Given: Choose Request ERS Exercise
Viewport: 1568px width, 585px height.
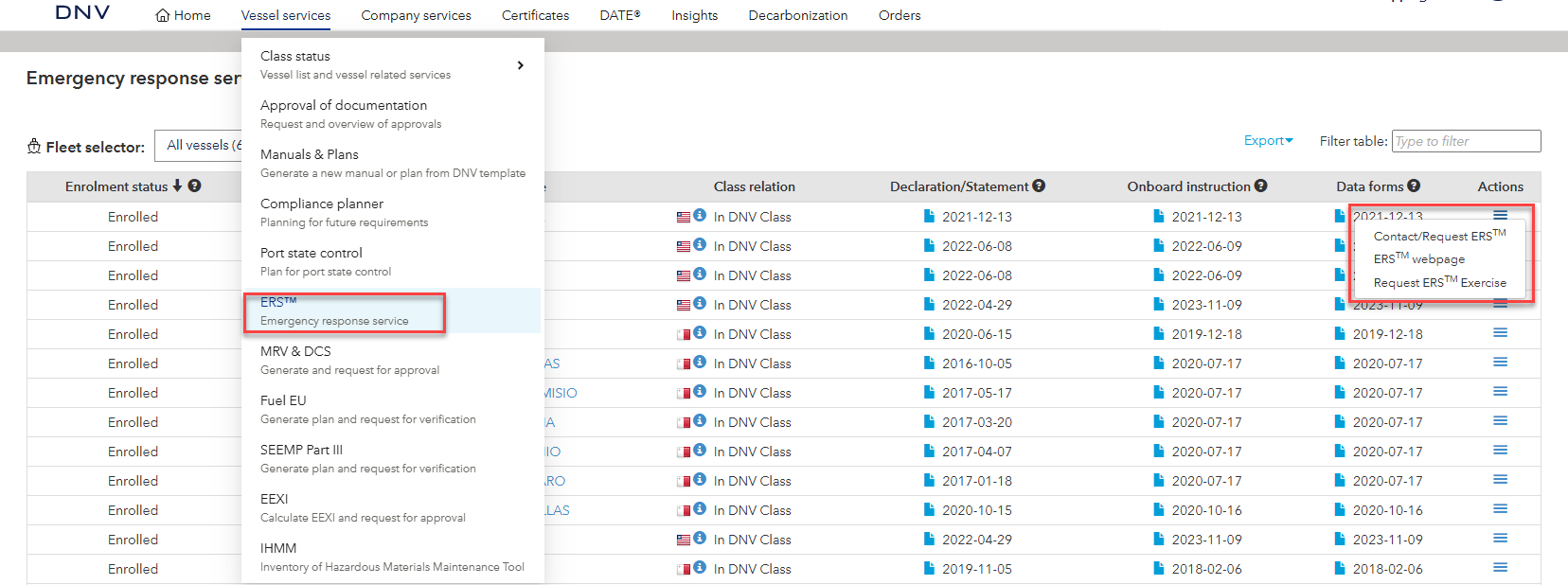Looking at the screenshot, I should pos(1439,282).
